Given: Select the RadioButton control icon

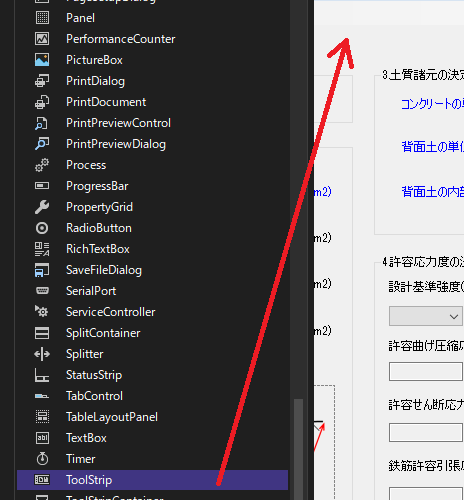Looking at the screenshot, I should [x=42, y=228].
